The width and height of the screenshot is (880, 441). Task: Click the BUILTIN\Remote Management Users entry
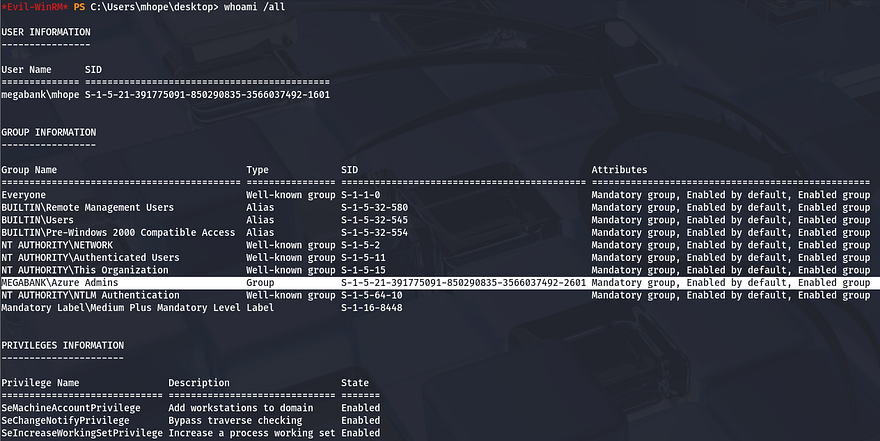pyautogui.click(x=88, y=208)
